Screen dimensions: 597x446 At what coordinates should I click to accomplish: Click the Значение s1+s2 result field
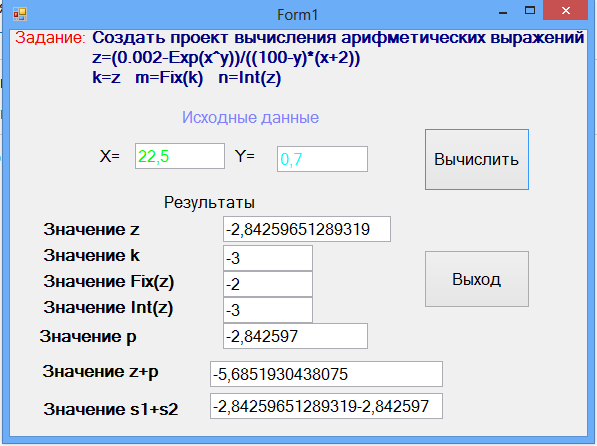coord(326,406)
